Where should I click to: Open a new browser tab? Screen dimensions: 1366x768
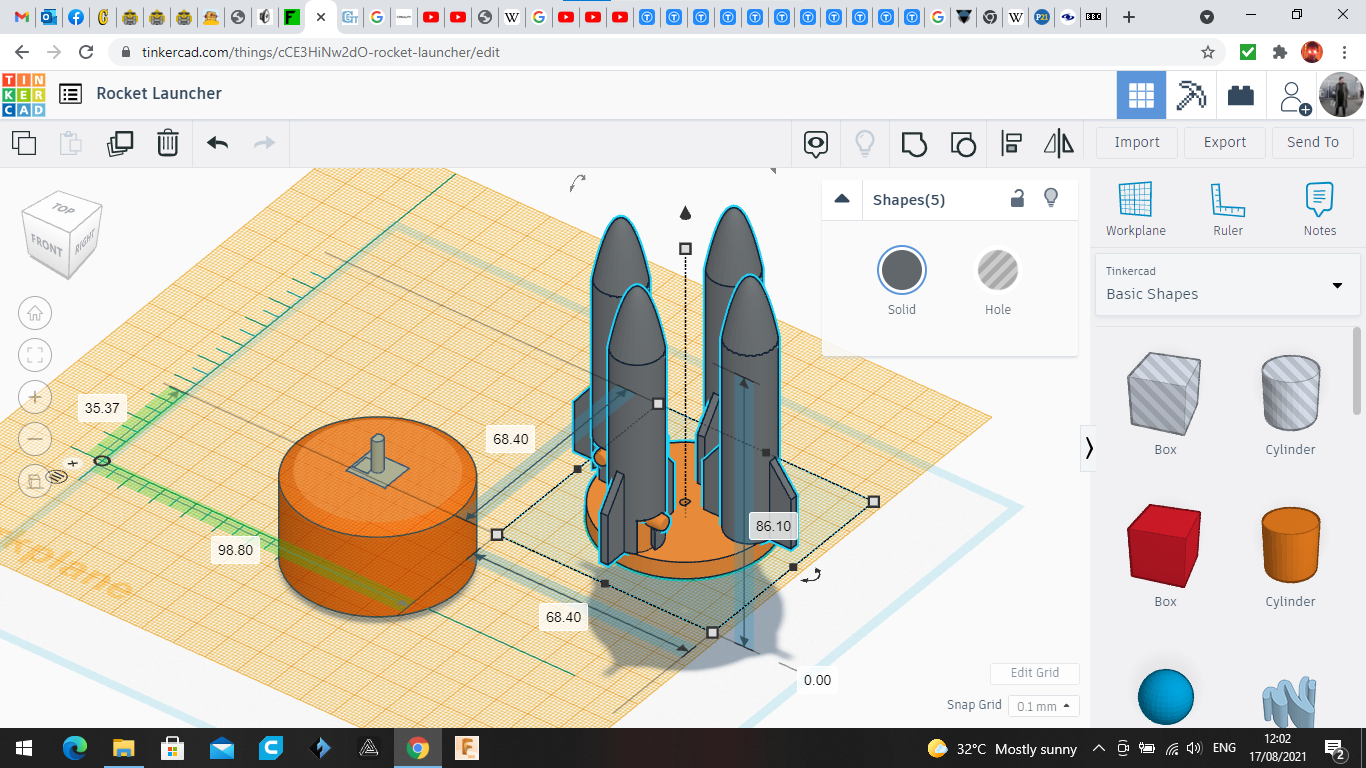point(1129,17)
